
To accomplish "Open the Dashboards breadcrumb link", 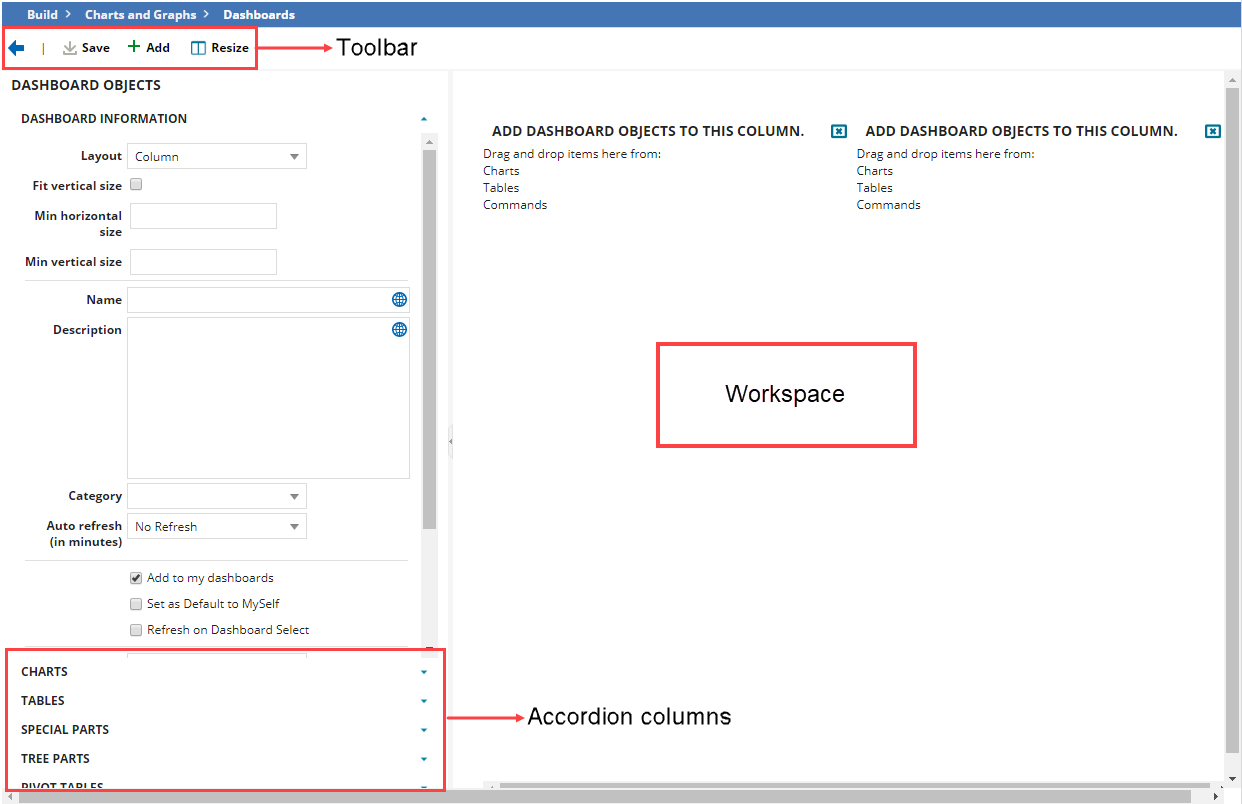I will coord(258,14).
